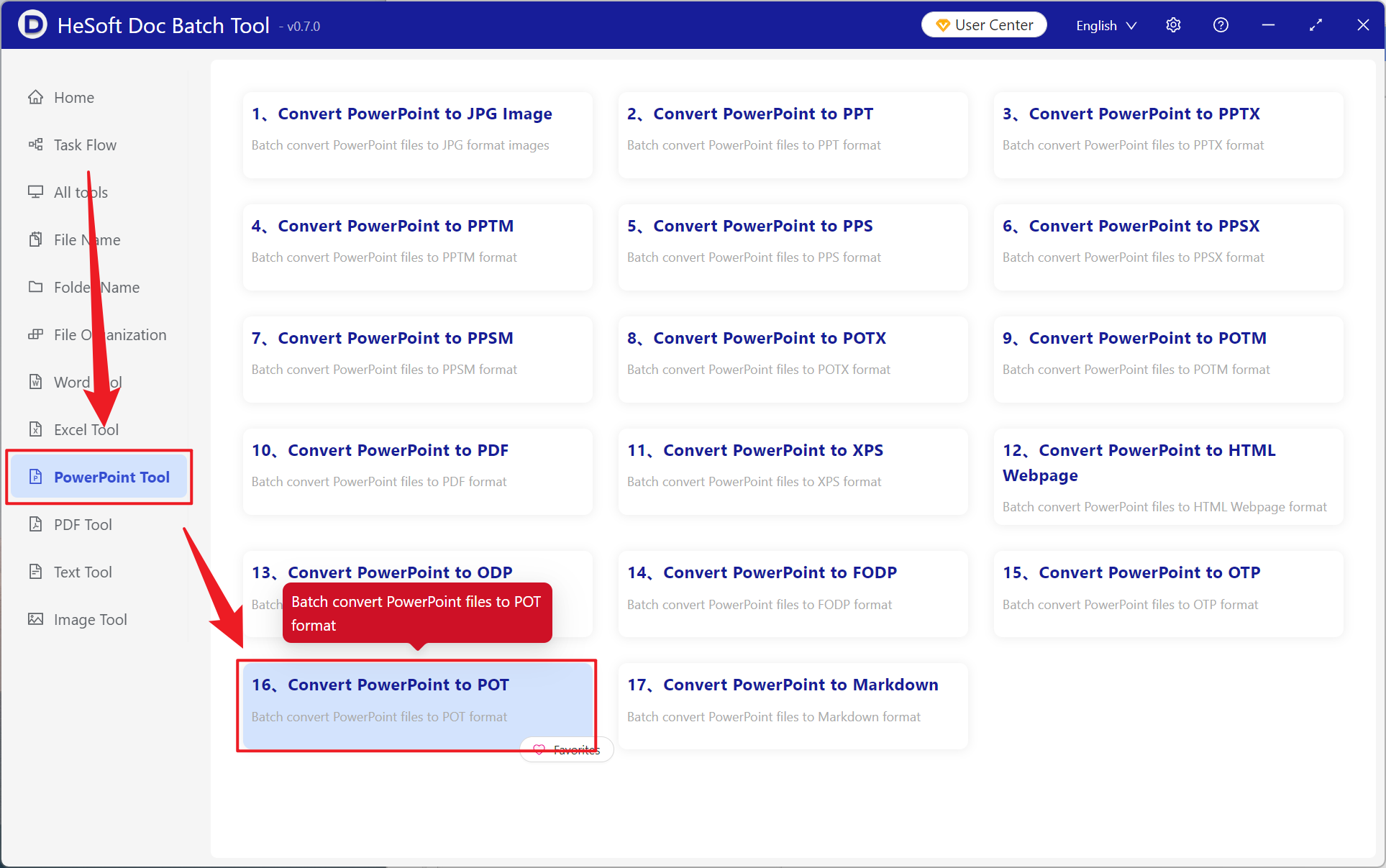Click the HeSoft logo icon
This screenshot has width=1386, height=868.
point(33,25)
